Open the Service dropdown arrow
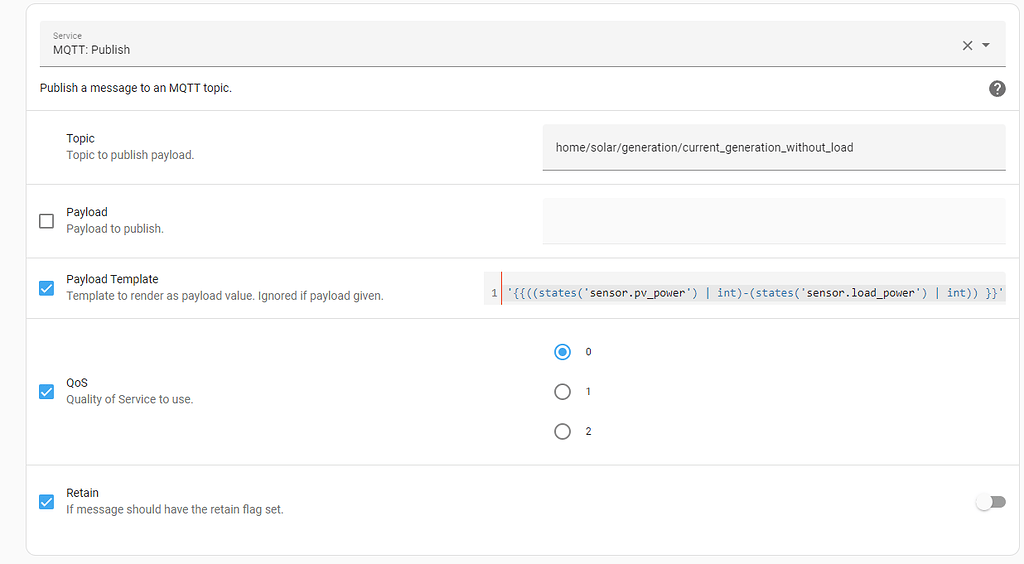The image size is (1024, 564). [986, 45]
